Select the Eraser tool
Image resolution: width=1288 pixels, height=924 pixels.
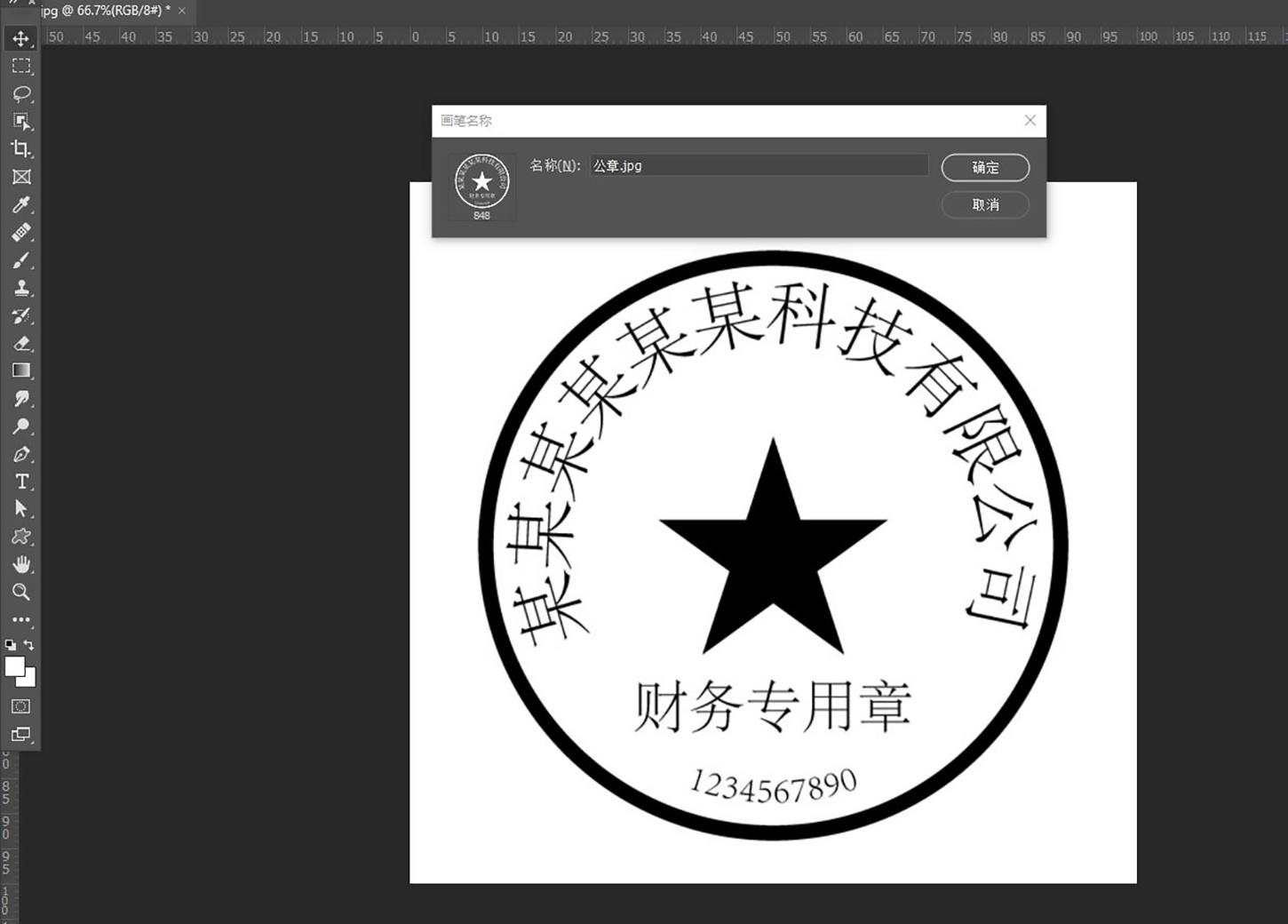[21, 344]
